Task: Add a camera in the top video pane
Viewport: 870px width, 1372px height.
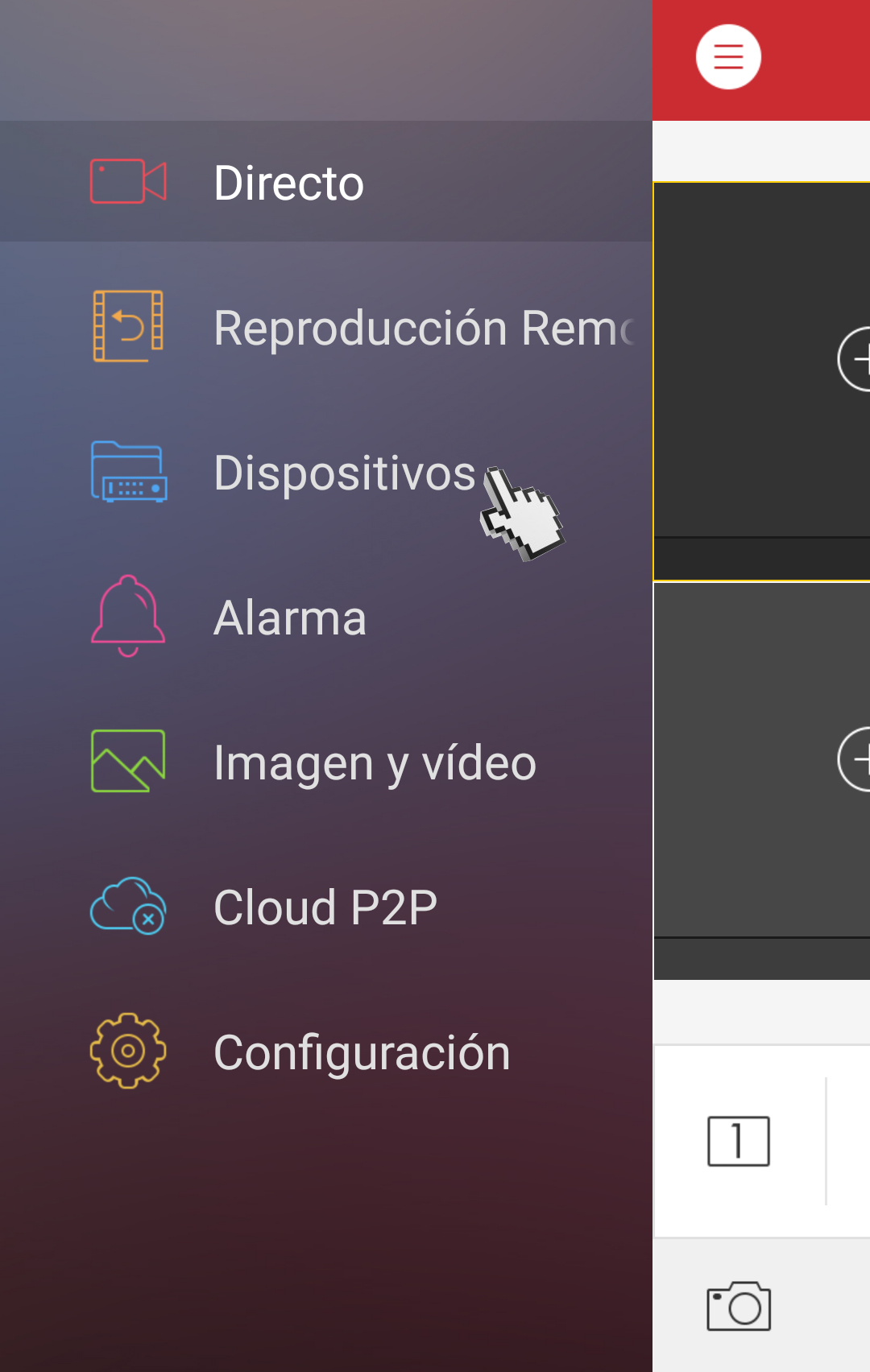Action: click(855, 359)
